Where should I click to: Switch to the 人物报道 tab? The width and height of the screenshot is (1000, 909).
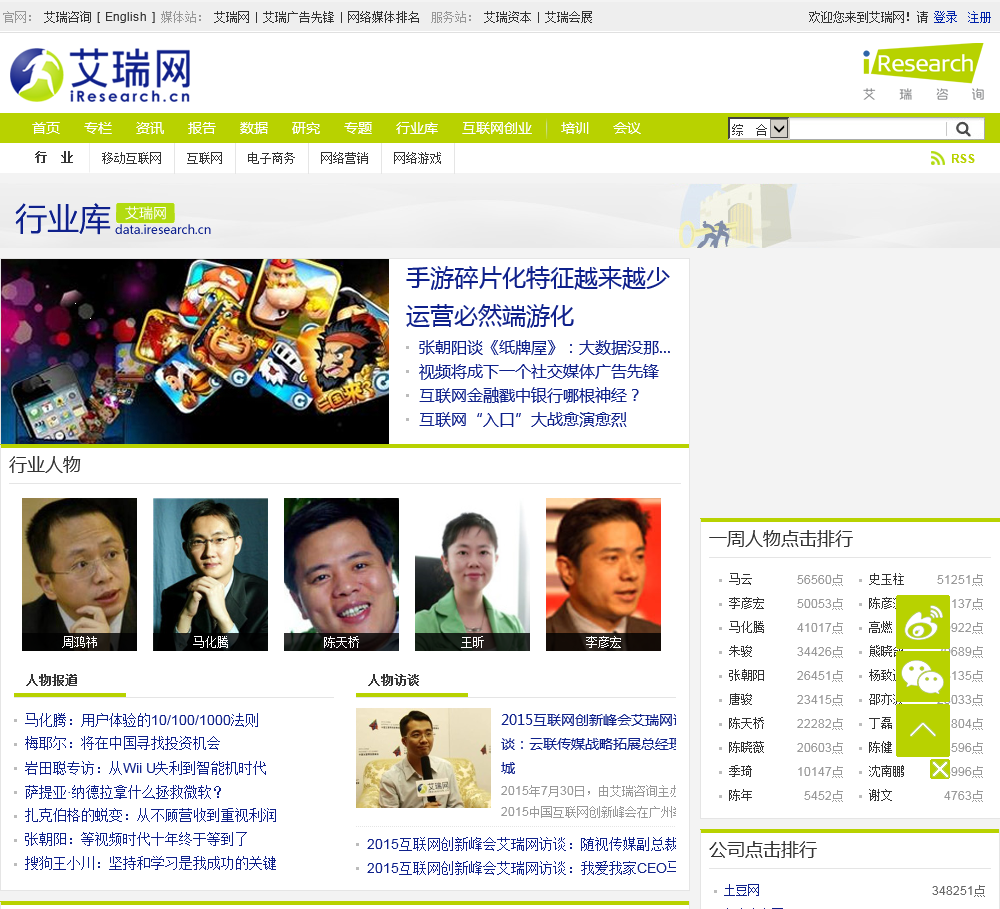point(52,680)
